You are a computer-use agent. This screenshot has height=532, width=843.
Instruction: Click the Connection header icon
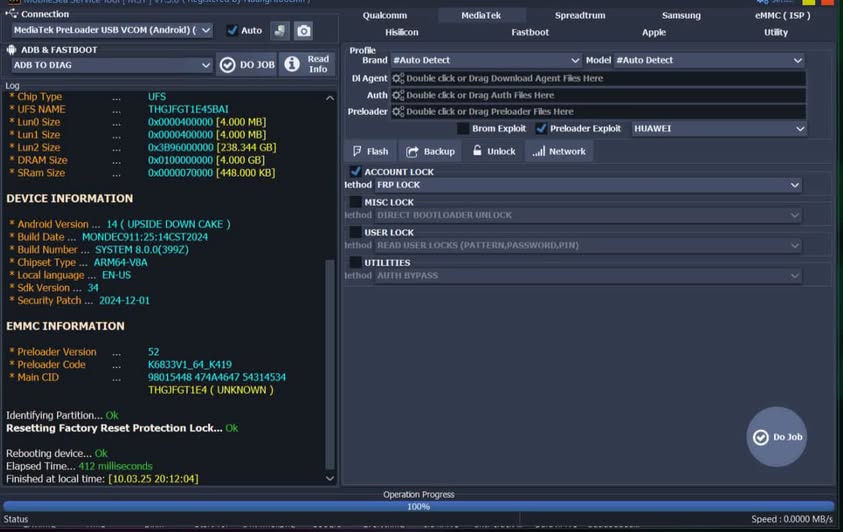11,14
